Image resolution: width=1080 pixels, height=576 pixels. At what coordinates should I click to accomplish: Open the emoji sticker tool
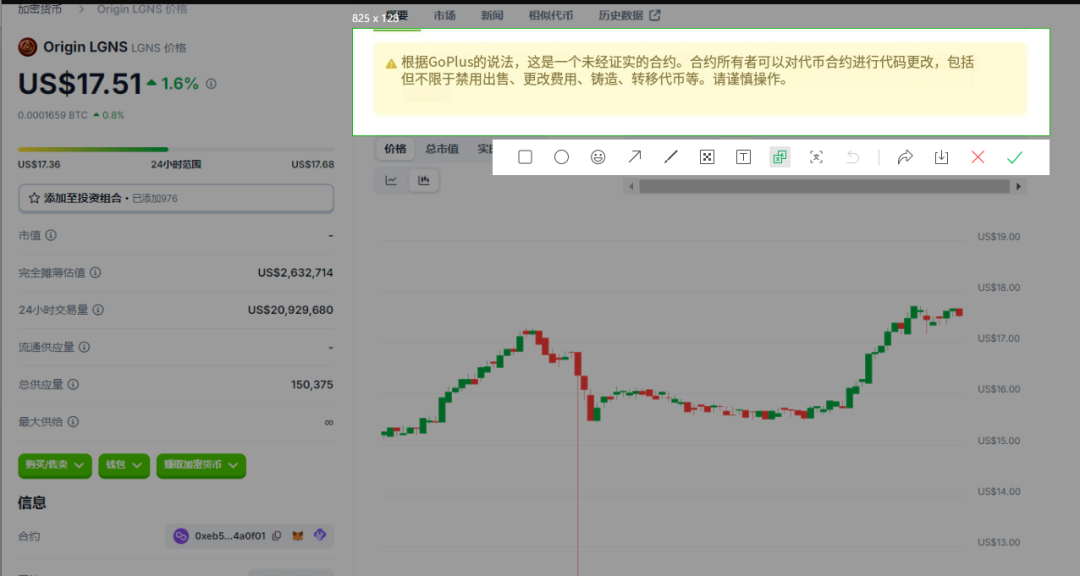coord(597,157)
